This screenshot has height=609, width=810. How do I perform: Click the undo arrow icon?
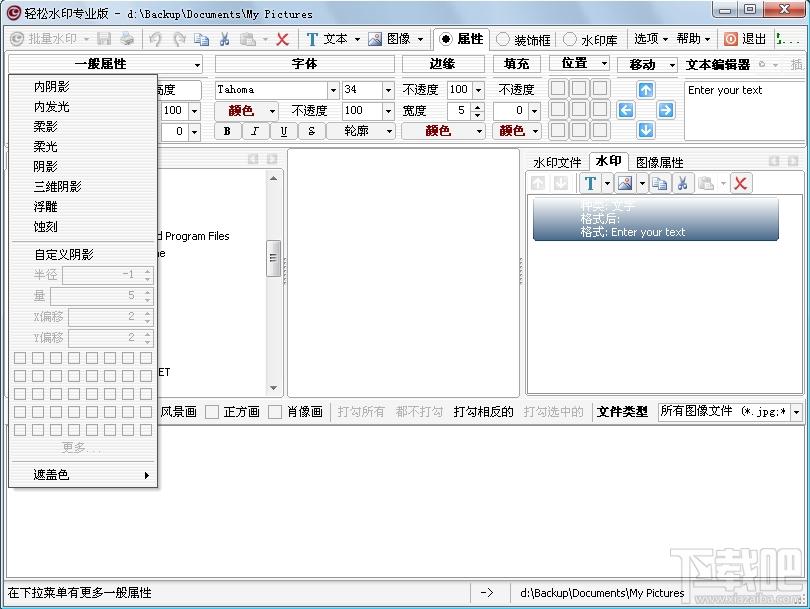[155, 39]
